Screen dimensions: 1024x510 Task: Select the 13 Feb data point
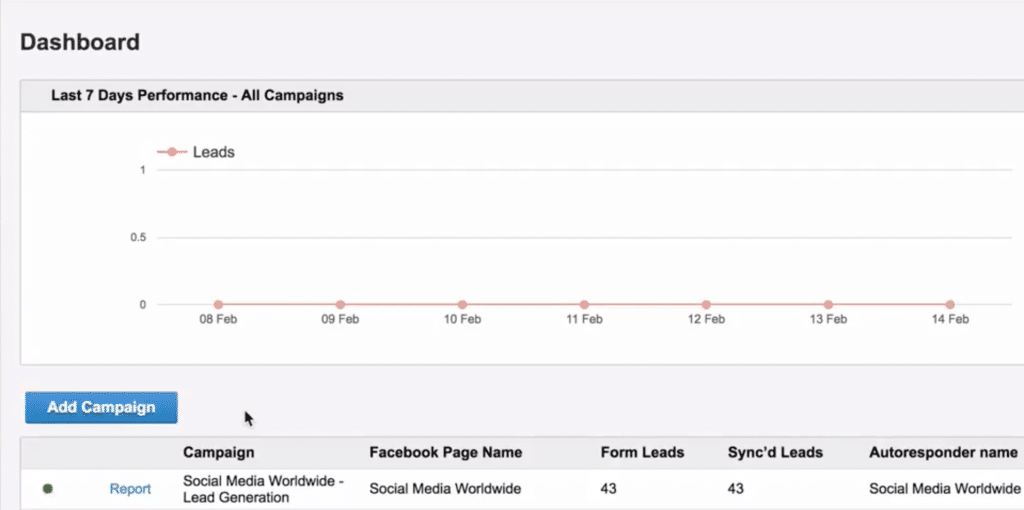(828, 304)
